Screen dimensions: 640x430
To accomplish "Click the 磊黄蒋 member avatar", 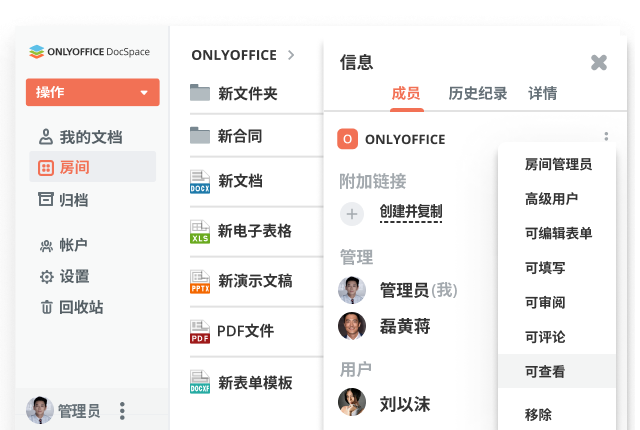I will (x=352, y=326).
